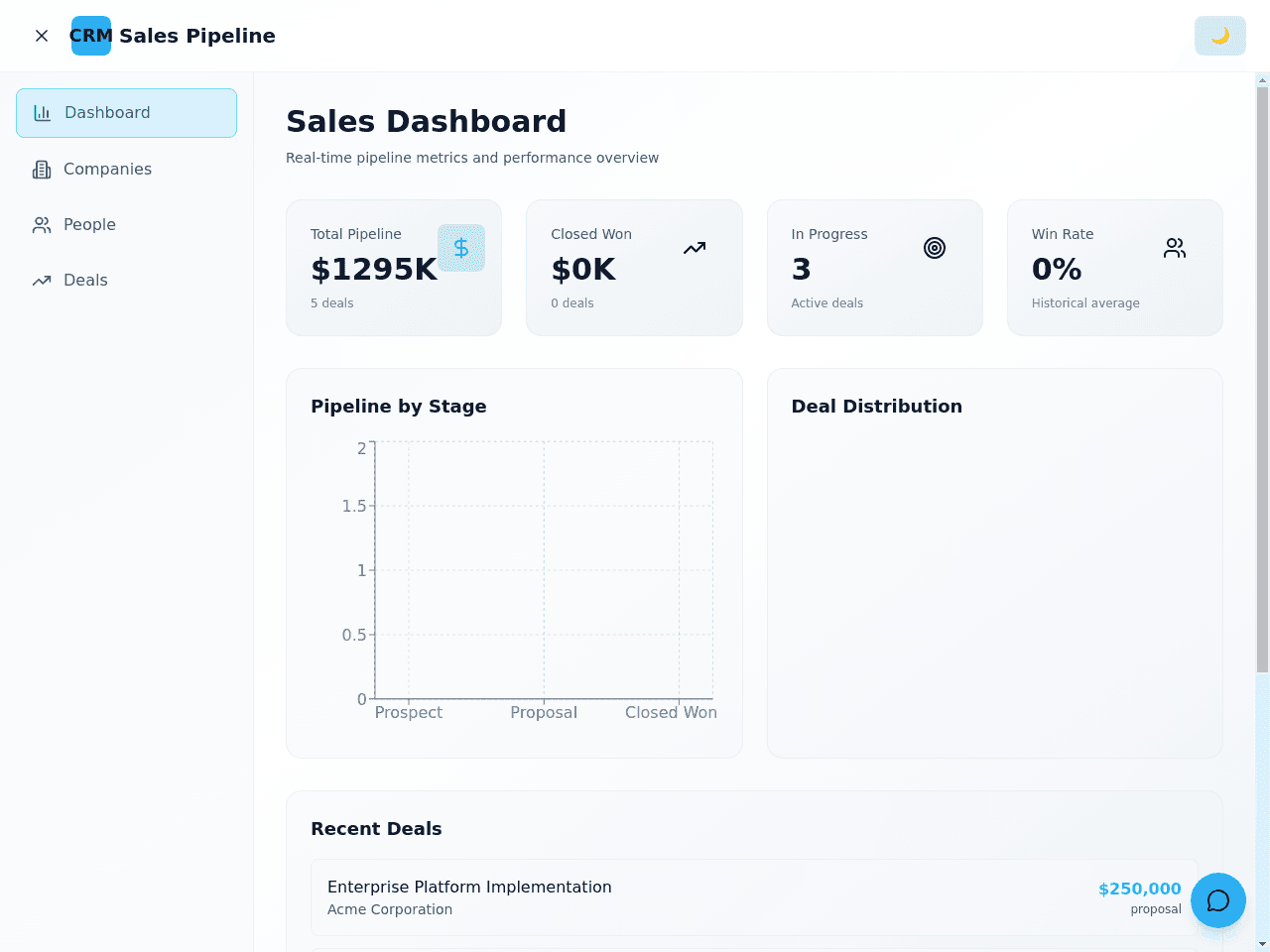
Task: Click the $0K Closed Won value
Action: [583, 269]
